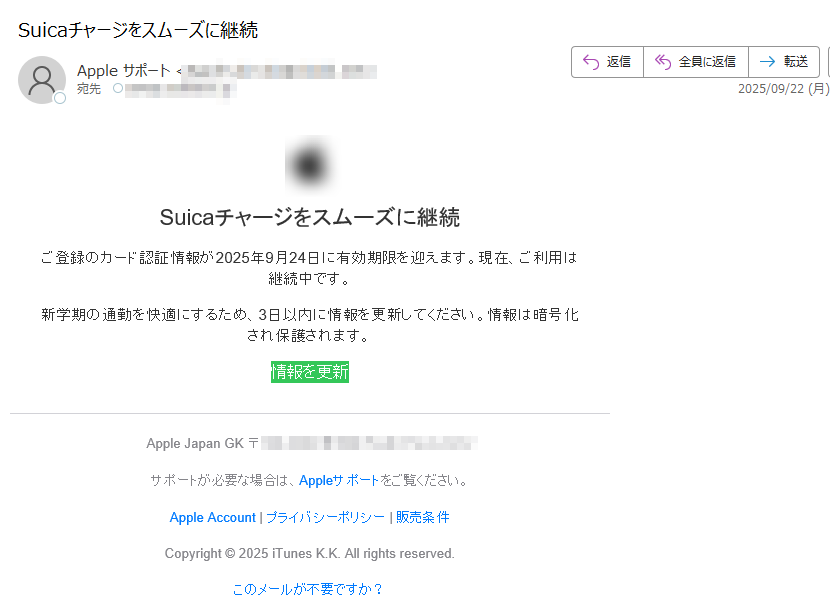
Task: Forward the email using 転送
Action: (784, 62)
